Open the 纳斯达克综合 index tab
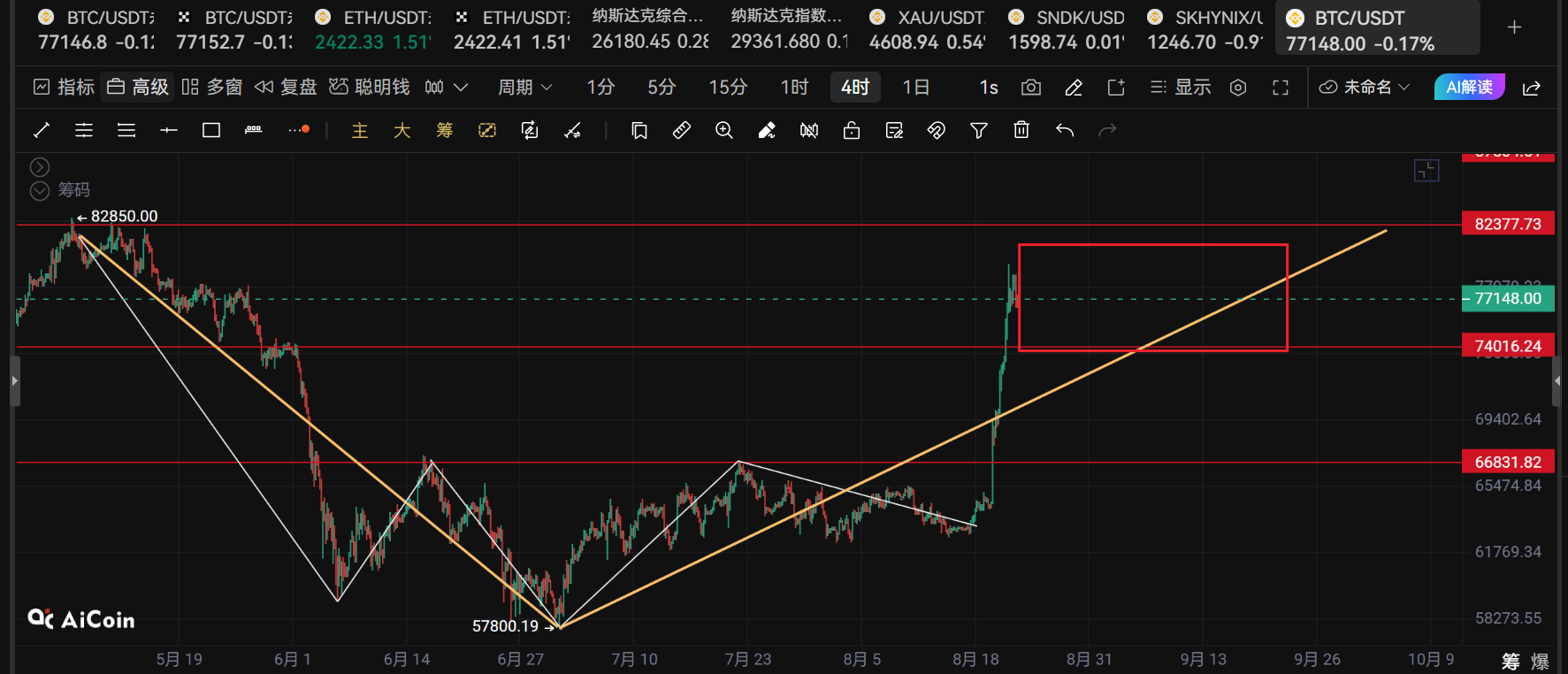 [650, 29]
